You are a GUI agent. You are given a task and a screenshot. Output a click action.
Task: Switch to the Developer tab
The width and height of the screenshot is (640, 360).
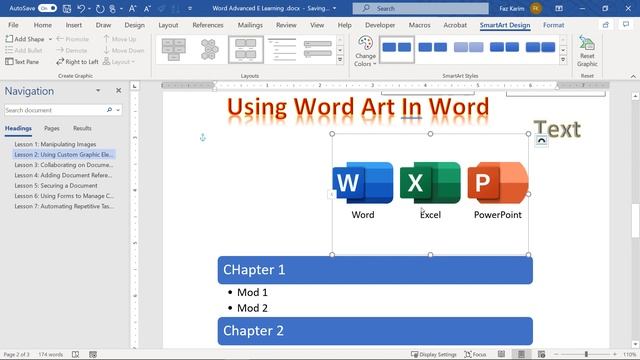[x=380, y=25]
